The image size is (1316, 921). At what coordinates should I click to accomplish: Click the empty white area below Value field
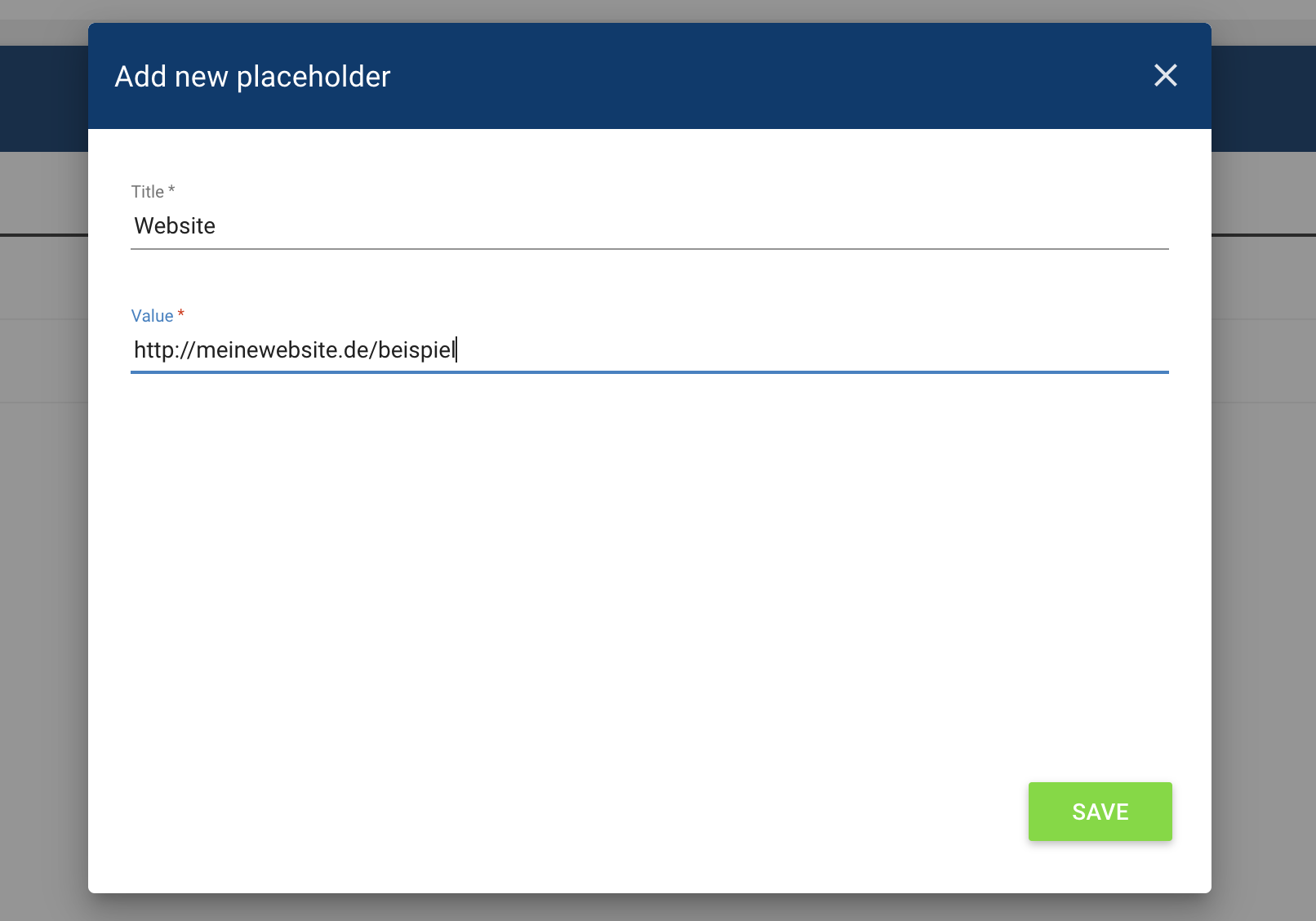coord(650,572)
